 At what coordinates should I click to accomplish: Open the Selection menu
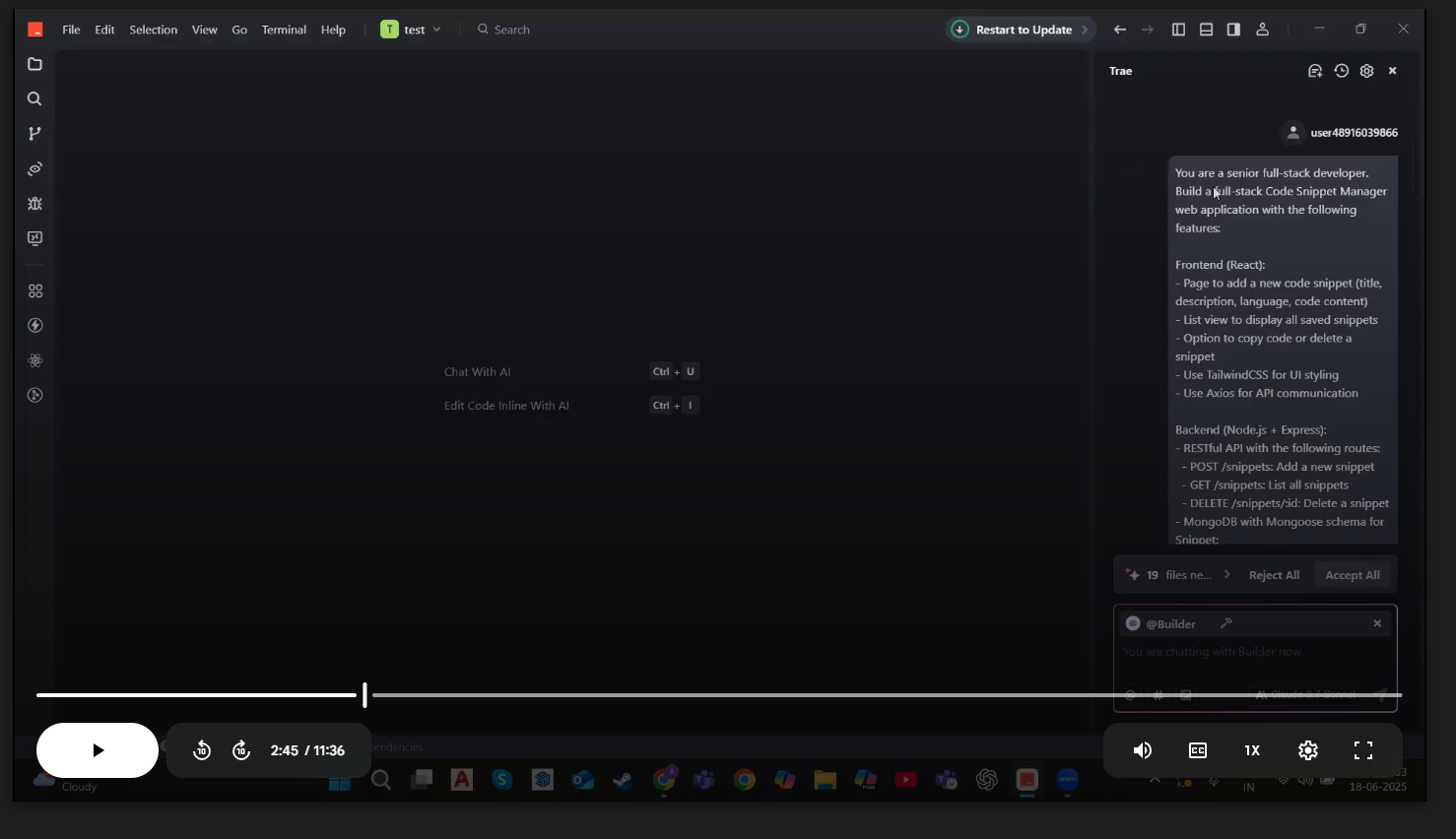[154, 30]
